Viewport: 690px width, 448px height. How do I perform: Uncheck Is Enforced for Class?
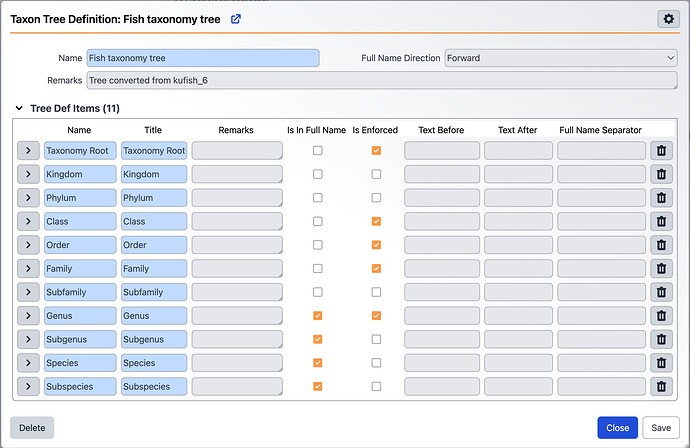(376, 221)
